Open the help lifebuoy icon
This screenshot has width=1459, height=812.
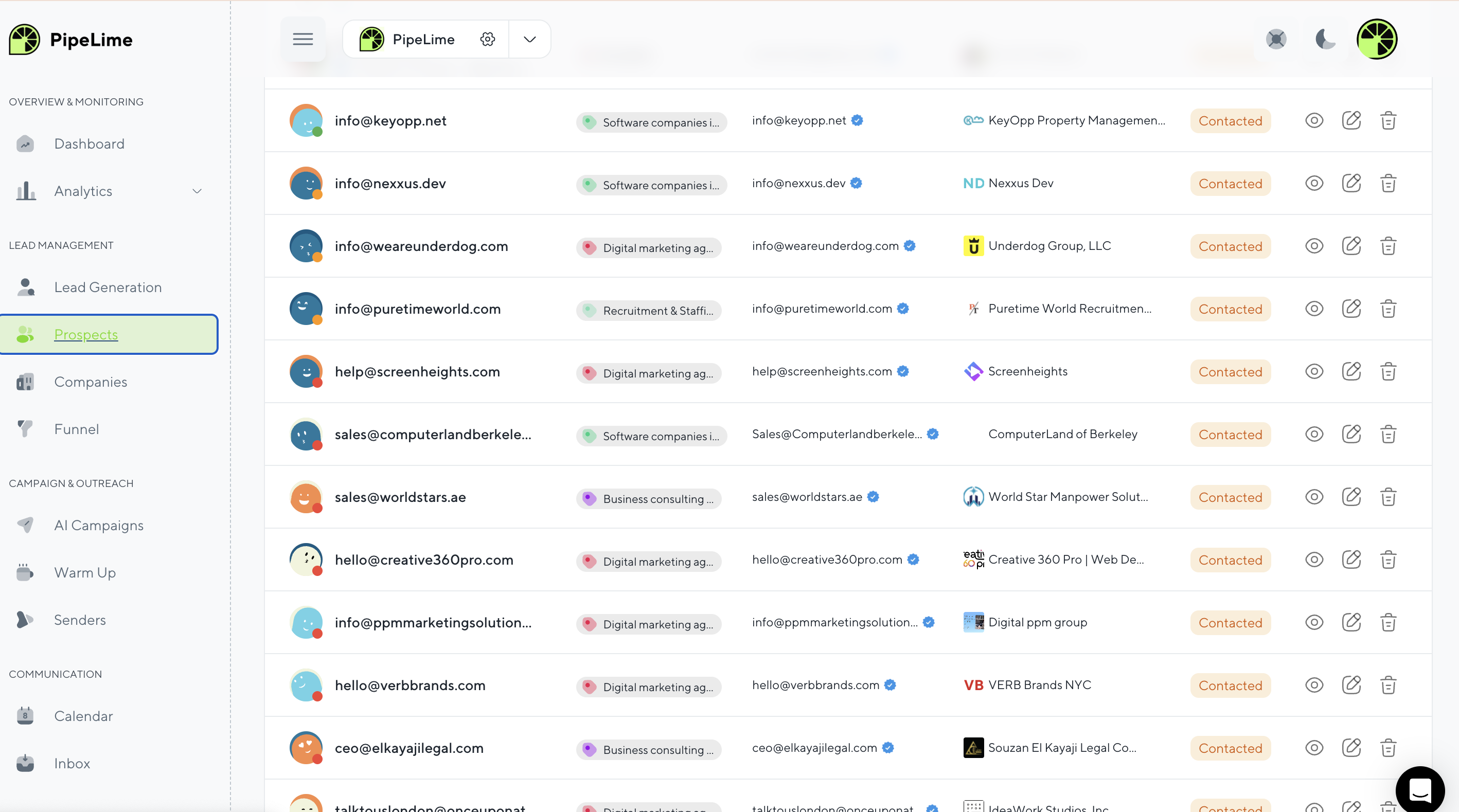point(1275,39)
